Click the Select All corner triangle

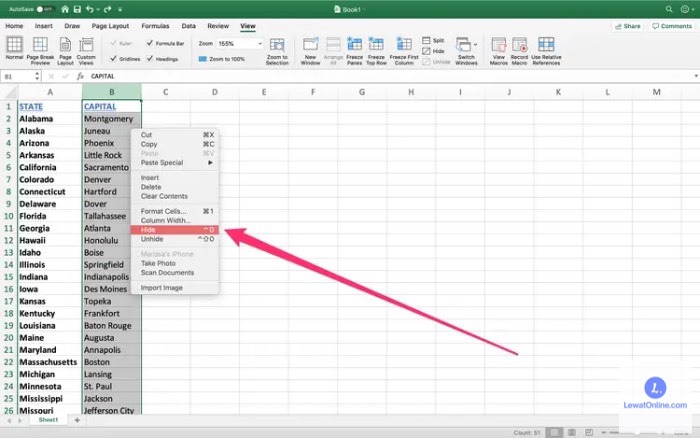coord(9,92)
